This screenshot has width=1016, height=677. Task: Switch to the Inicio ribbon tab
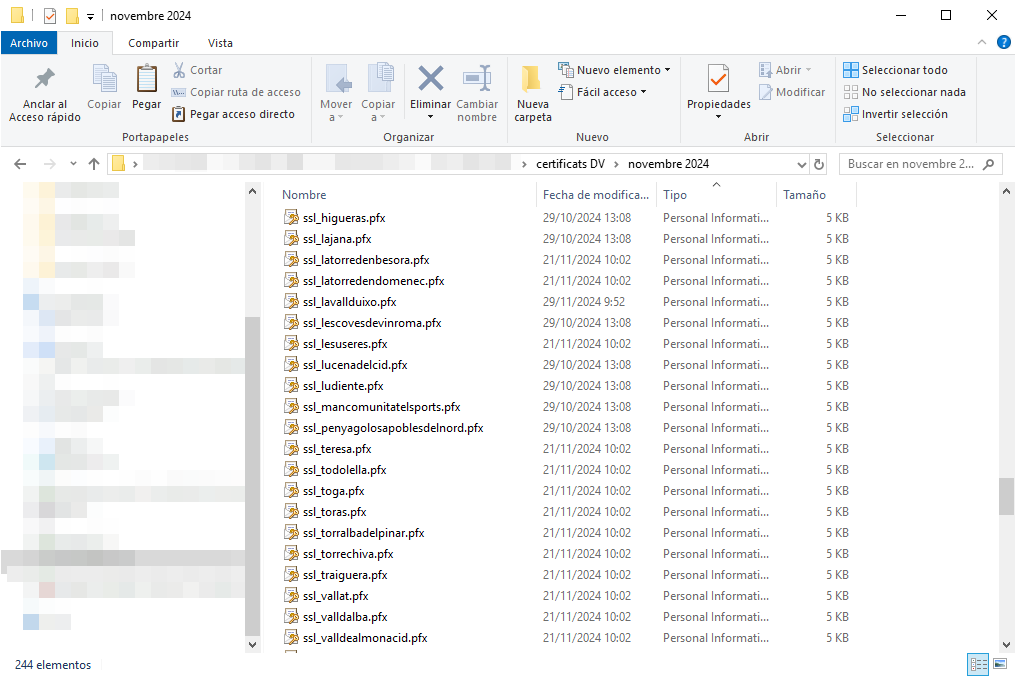click(x=85, y=43)
